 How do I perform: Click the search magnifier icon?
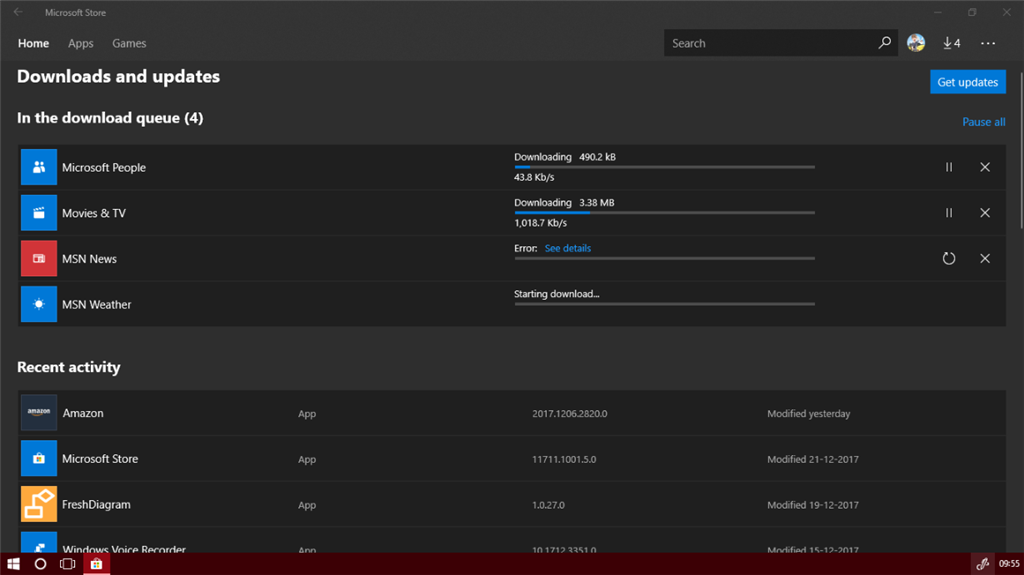point(884,43)
